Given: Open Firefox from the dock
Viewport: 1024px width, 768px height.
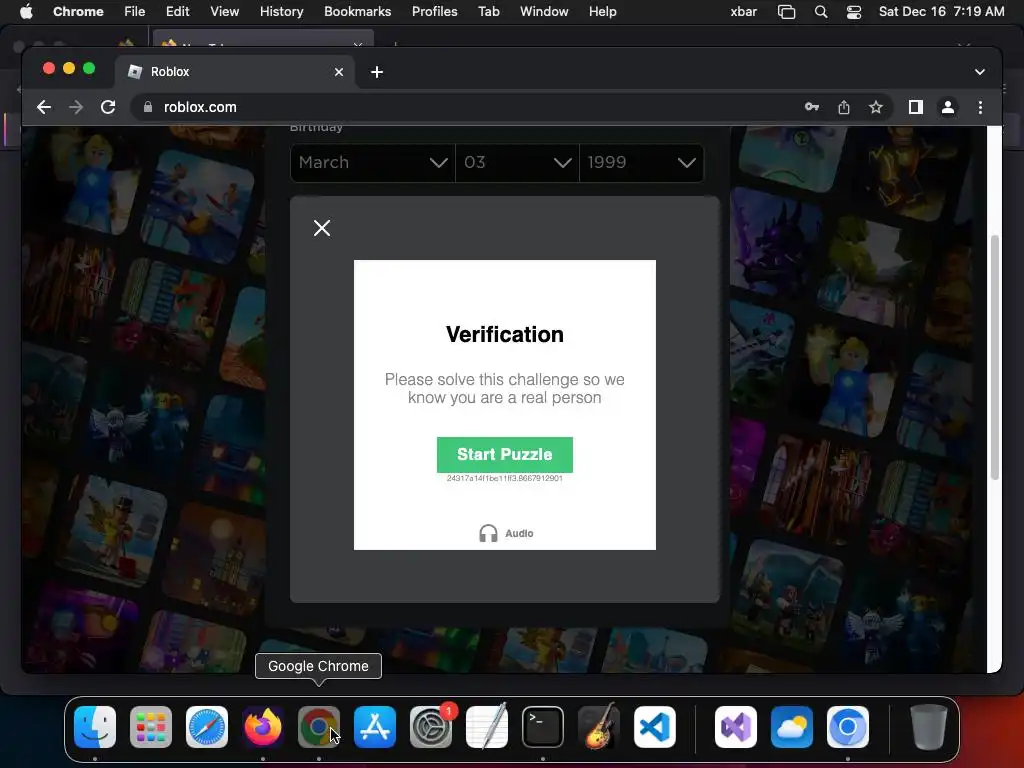Looking at the screenshot, I should [263, 727].
